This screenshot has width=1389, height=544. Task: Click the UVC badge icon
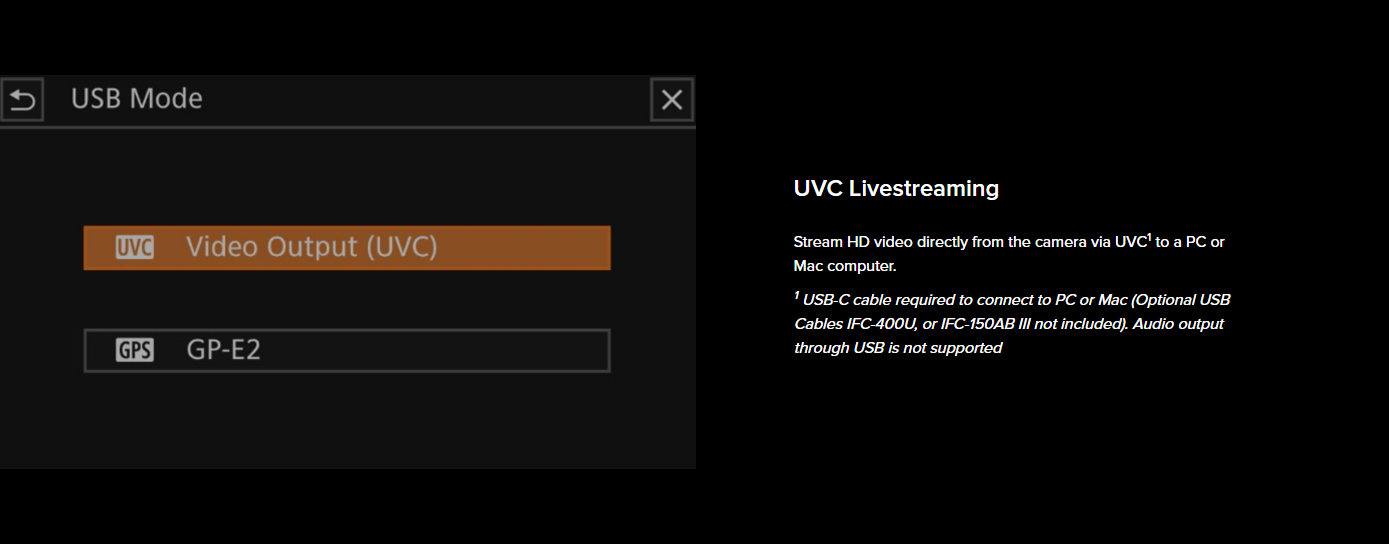point(135,247)
